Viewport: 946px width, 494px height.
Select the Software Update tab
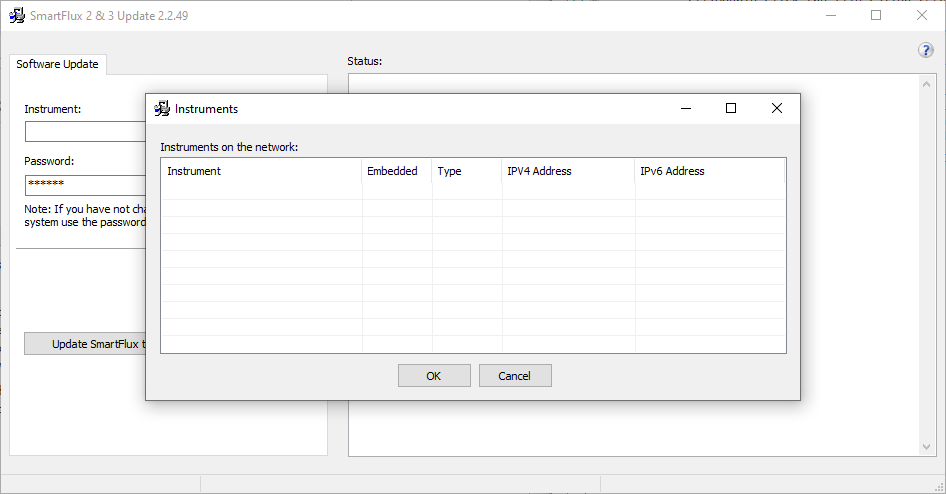point(57,64)
